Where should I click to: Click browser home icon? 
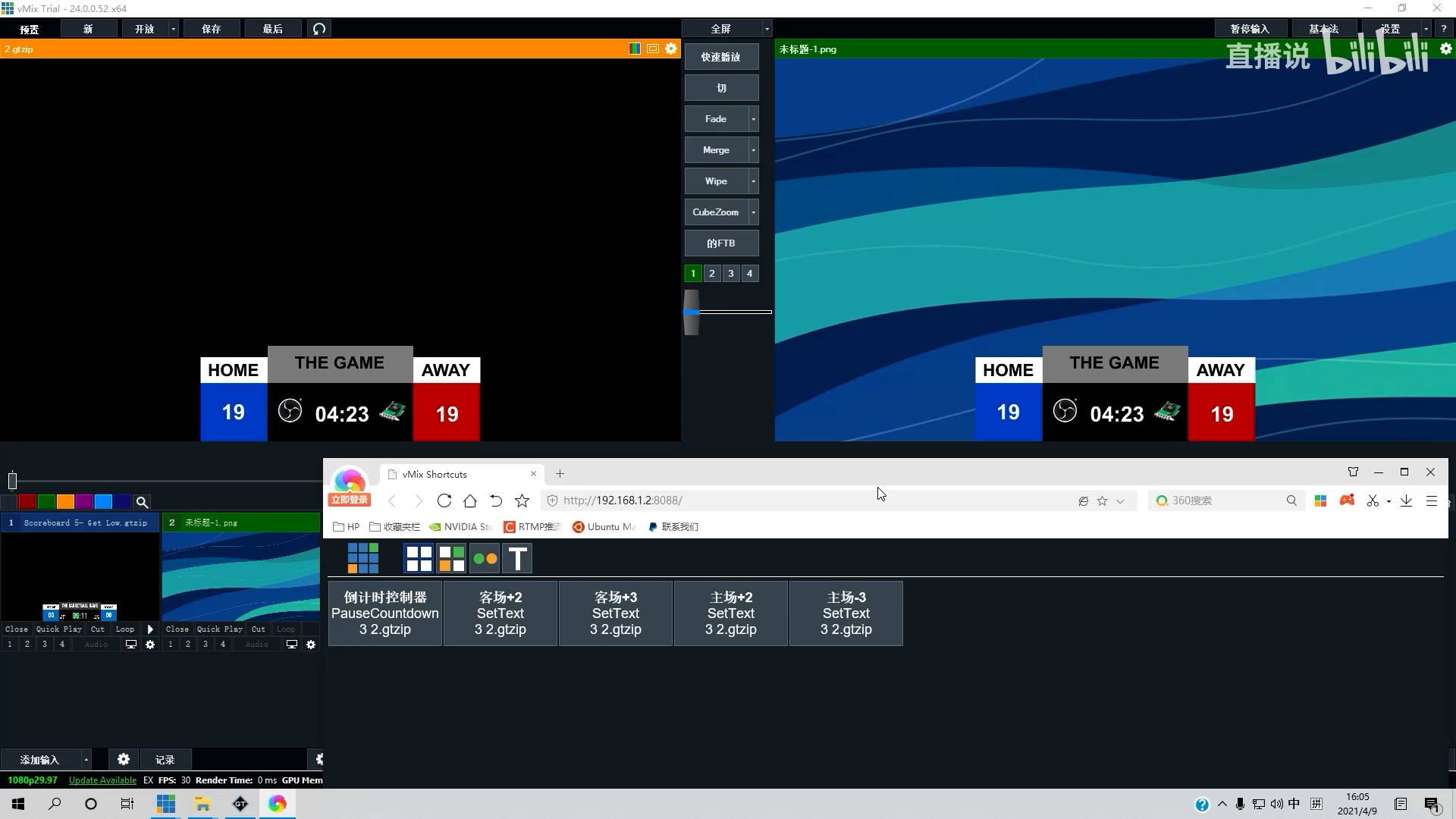470,500
